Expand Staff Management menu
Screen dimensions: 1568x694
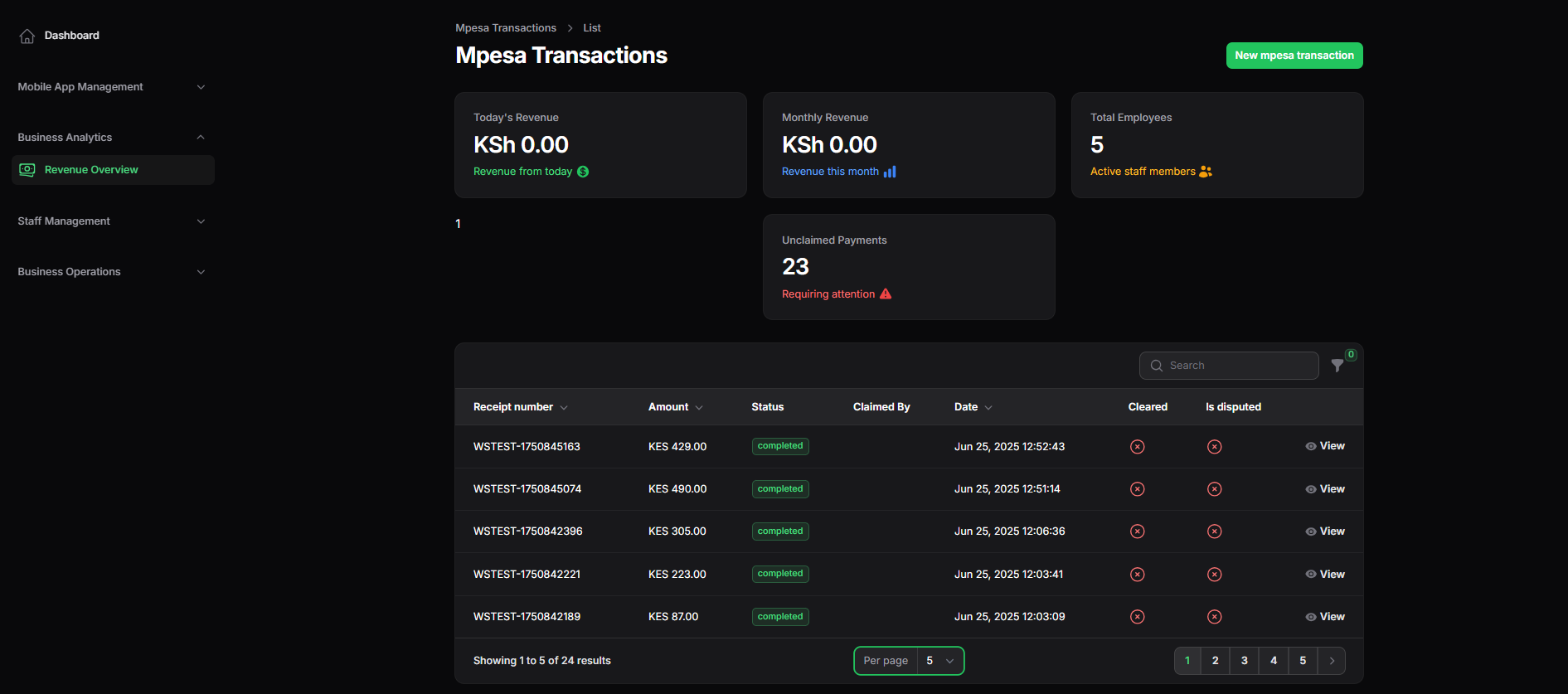coord(113,221)
